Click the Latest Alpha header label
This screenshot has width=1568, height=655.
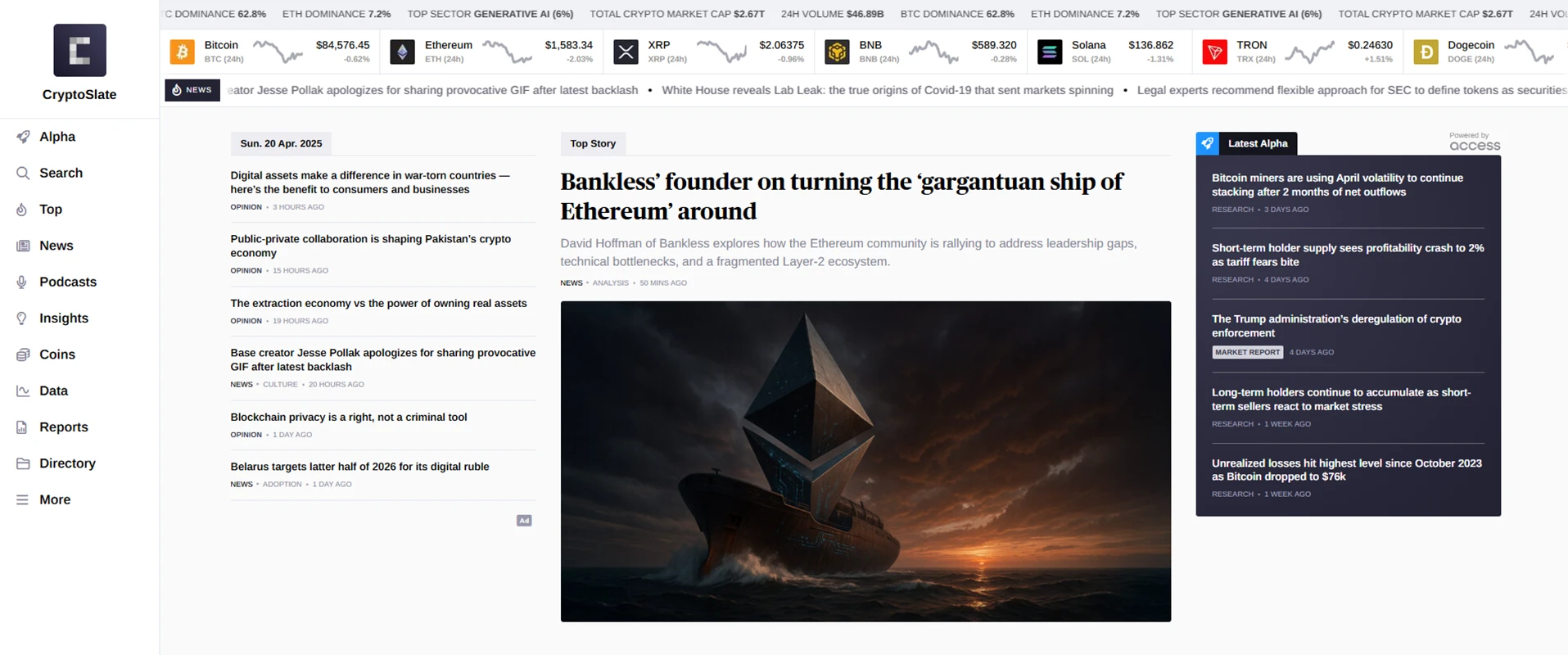pos(1258,143)
